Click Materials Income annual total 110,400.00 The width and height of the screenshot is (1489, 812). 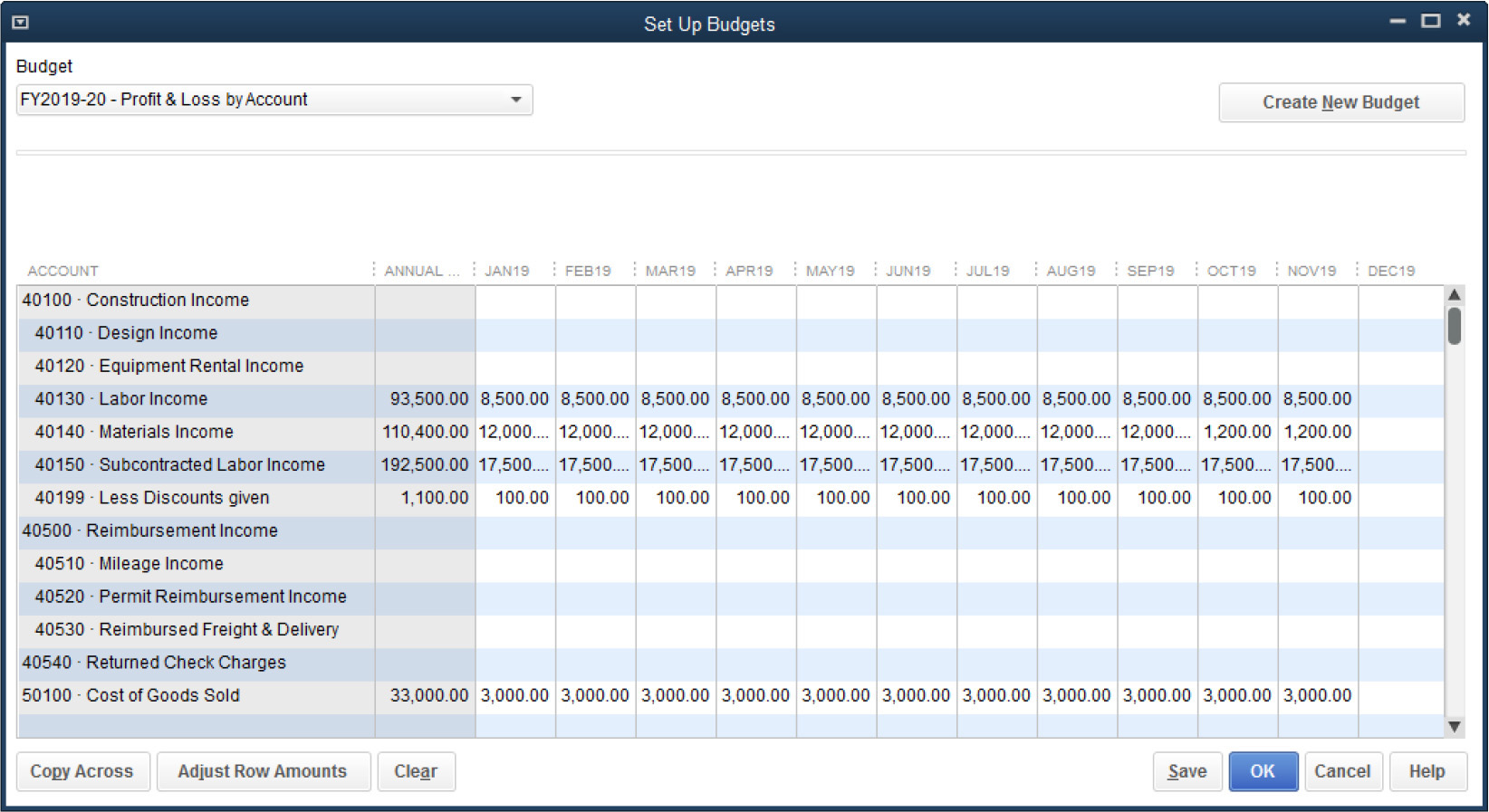tap(426, 433)
